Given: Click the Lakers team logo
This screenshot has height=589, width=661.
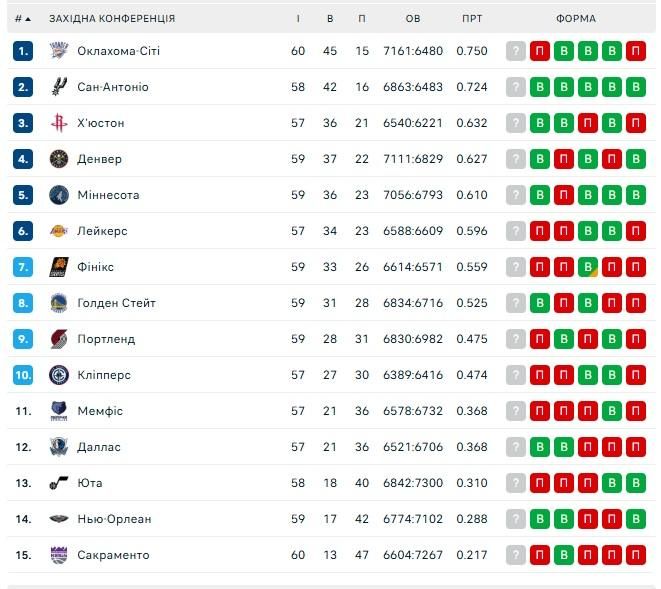Looking at the screenshot, I should (58, 231).
